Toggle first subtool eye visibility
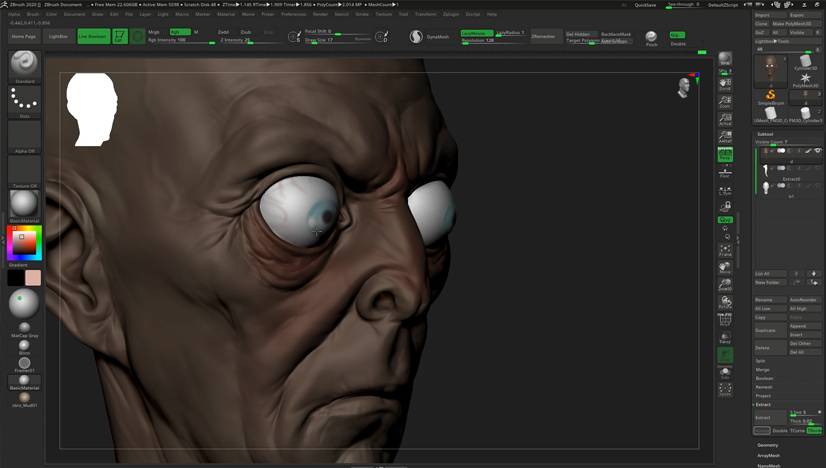The height and width of the screenshot is (468, 826). 818,151
